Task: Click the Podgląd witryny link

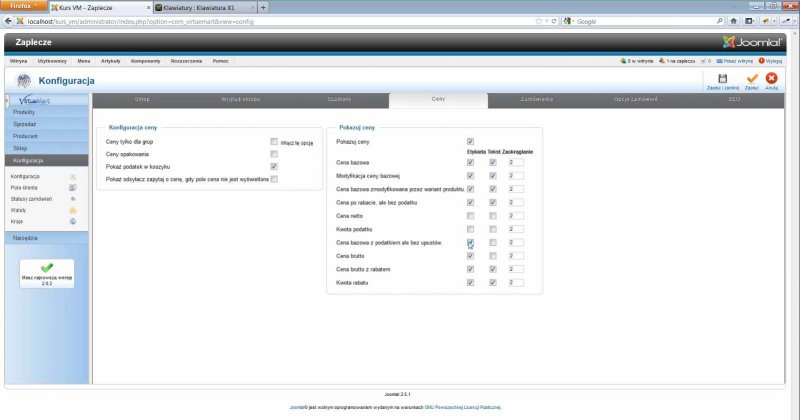Action: [739, 61]
